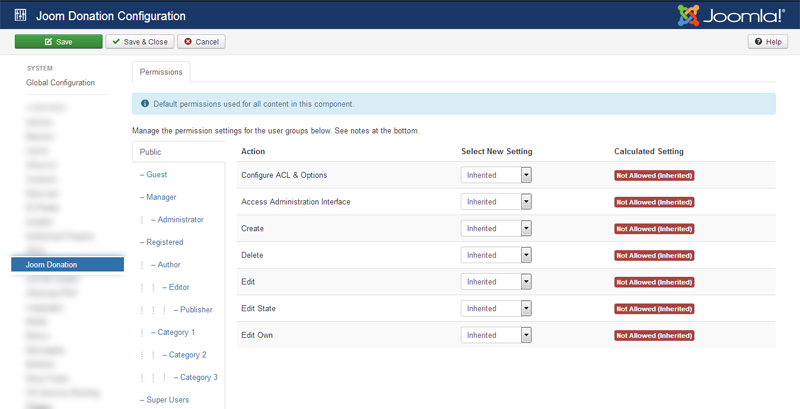This screenshot has width=800, height=409.
Task: Cancel the configuration changes
Action: coord(201,41)
